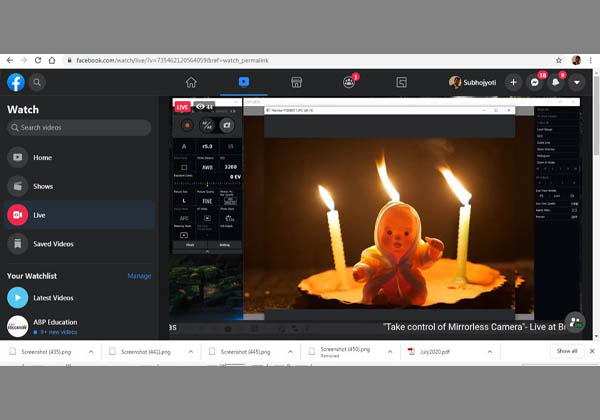
Task: Expand options for July2020.pdf
Action: click(489, 352)
